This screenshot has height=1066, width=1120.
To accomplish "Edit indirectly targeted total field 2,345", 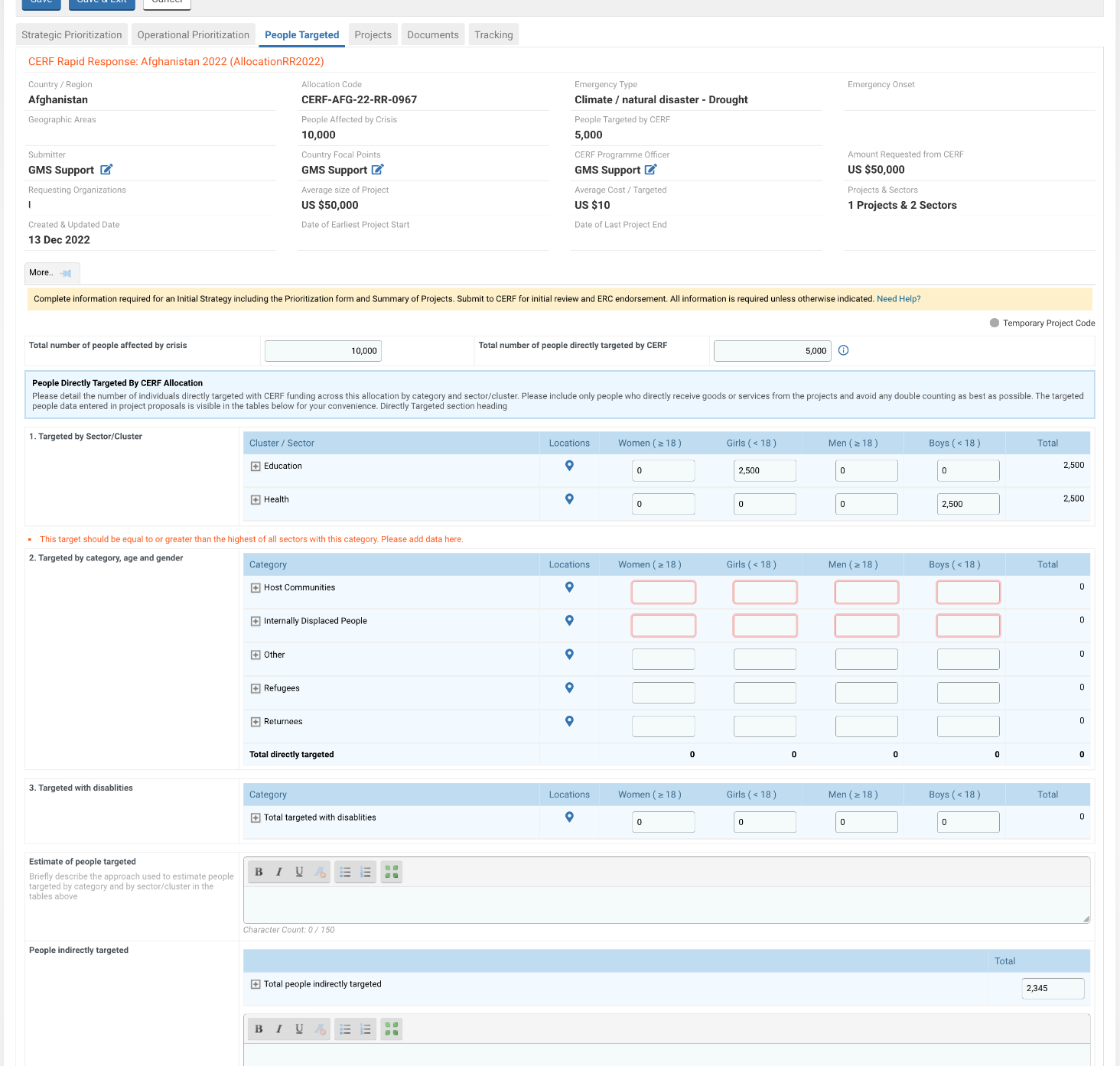I will pyautogui.click(x=1053, y=988).
